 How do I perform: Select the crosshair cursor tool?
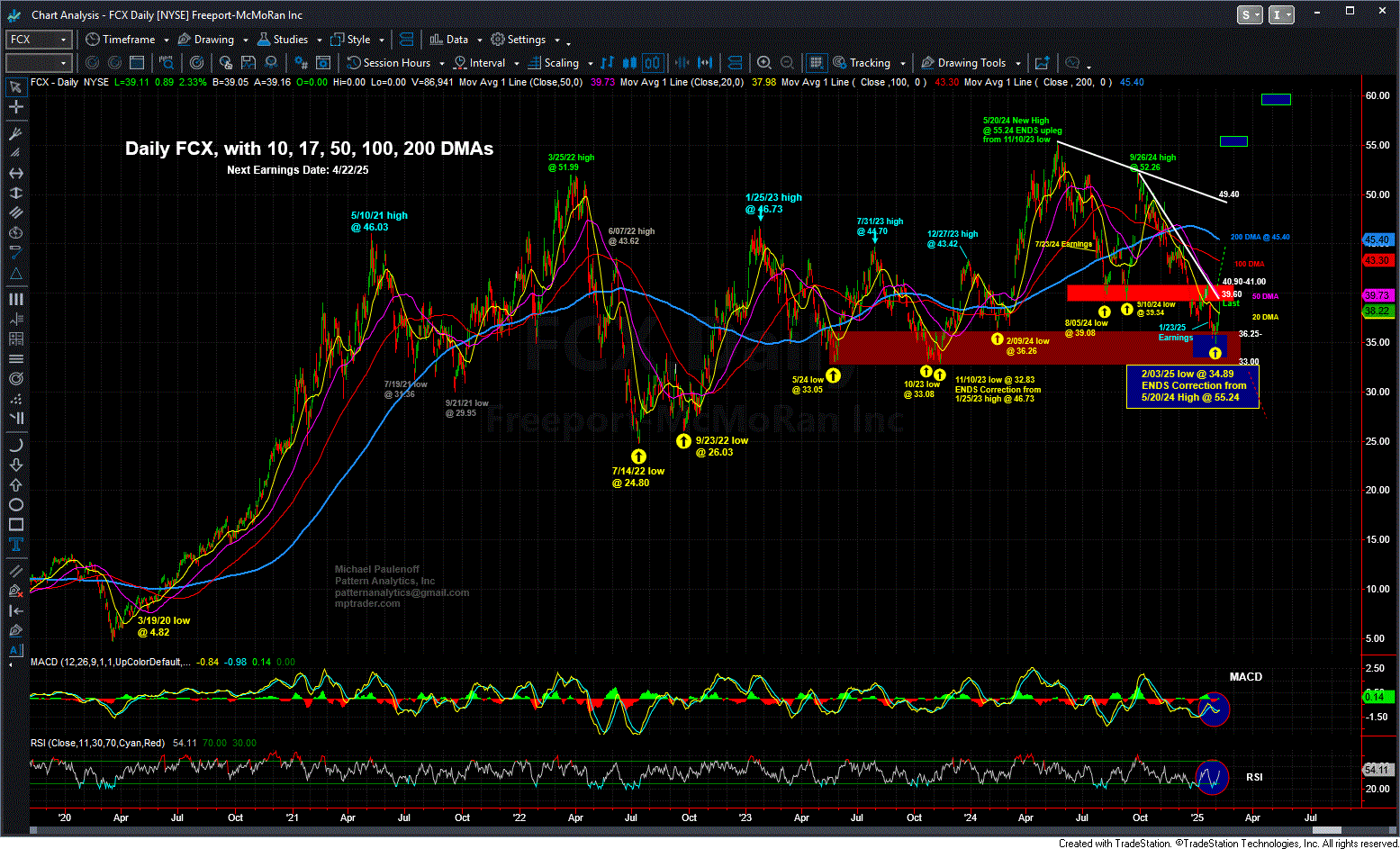click(x=15, y=106)
